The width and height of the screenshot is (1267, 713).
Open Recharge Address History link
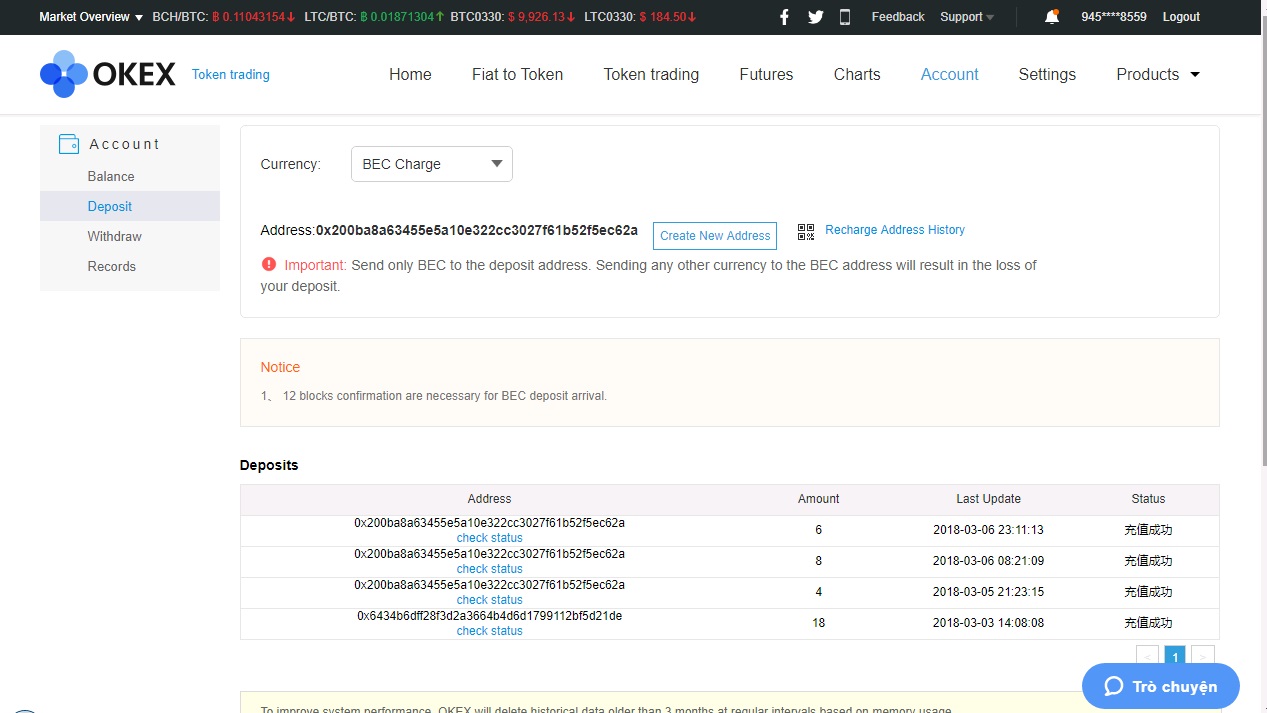[x=894, y=230]
